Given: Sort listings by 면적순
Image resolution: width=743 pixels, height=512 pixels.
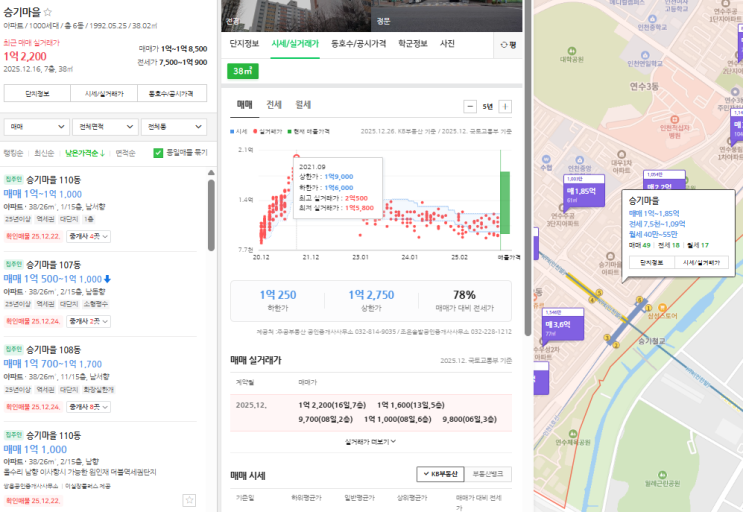Looking at the screenshot, I should [126, 153].
